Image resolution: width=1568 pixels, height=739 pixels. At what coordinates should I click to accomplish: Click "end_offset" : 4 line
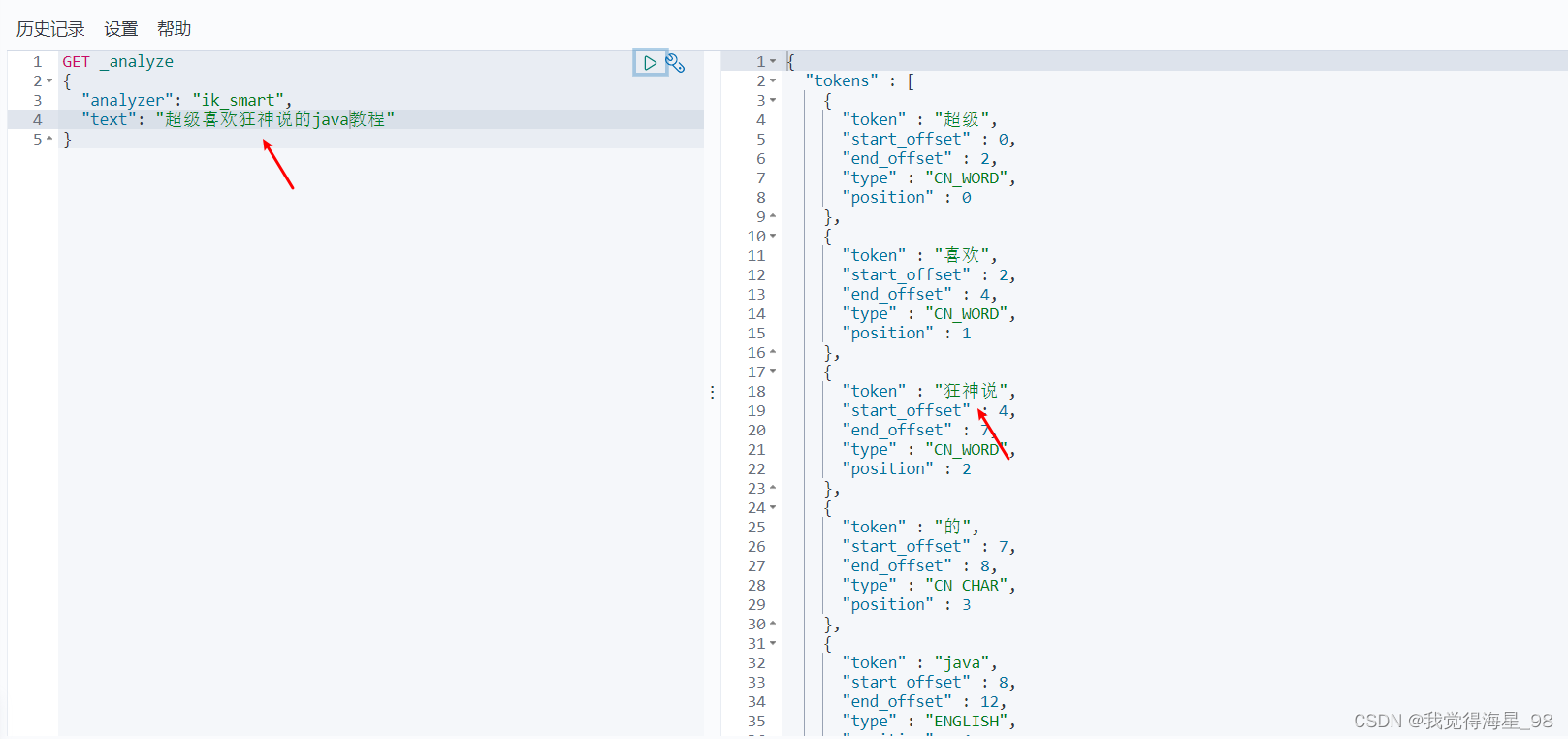pos(919,295)
